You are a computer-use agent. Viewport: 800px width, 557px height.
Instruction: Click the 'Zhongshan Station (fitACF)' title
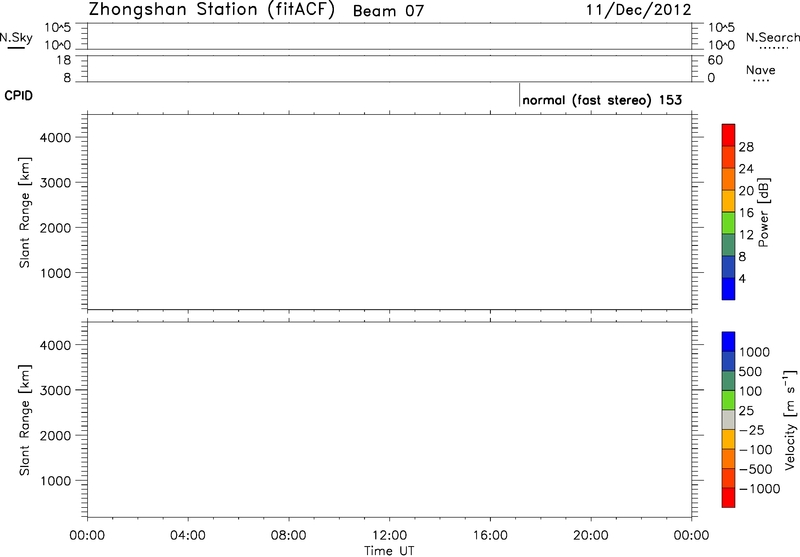[x=211, y=10]
